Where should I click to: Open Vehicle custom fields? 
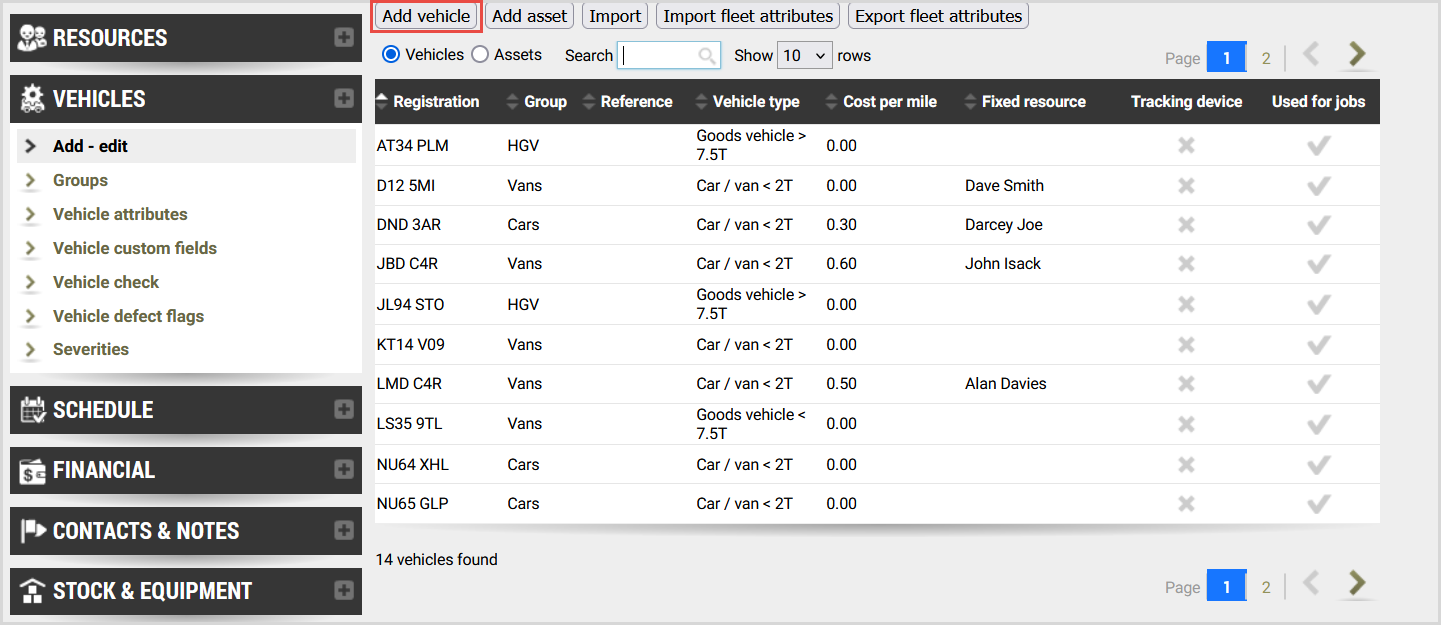click(135, 248)
